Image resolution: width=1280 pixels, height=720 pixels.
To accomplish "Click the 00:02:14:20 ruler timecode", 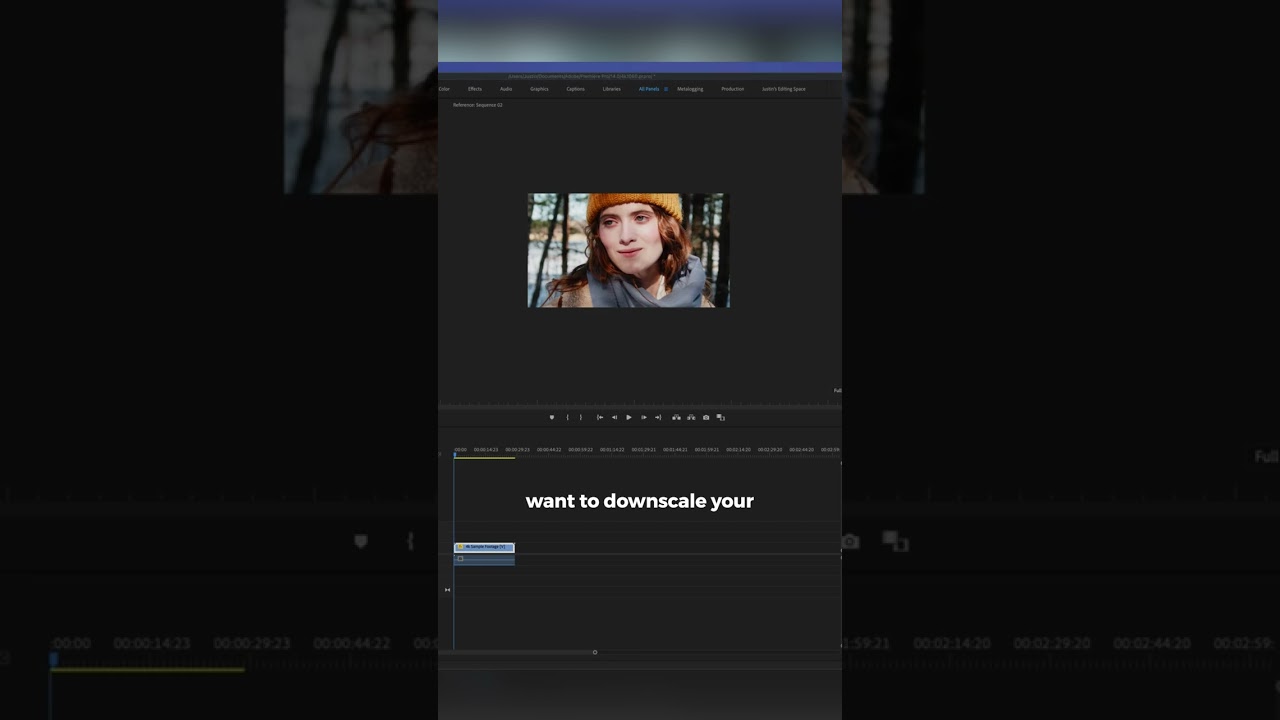I will point(738,450).
